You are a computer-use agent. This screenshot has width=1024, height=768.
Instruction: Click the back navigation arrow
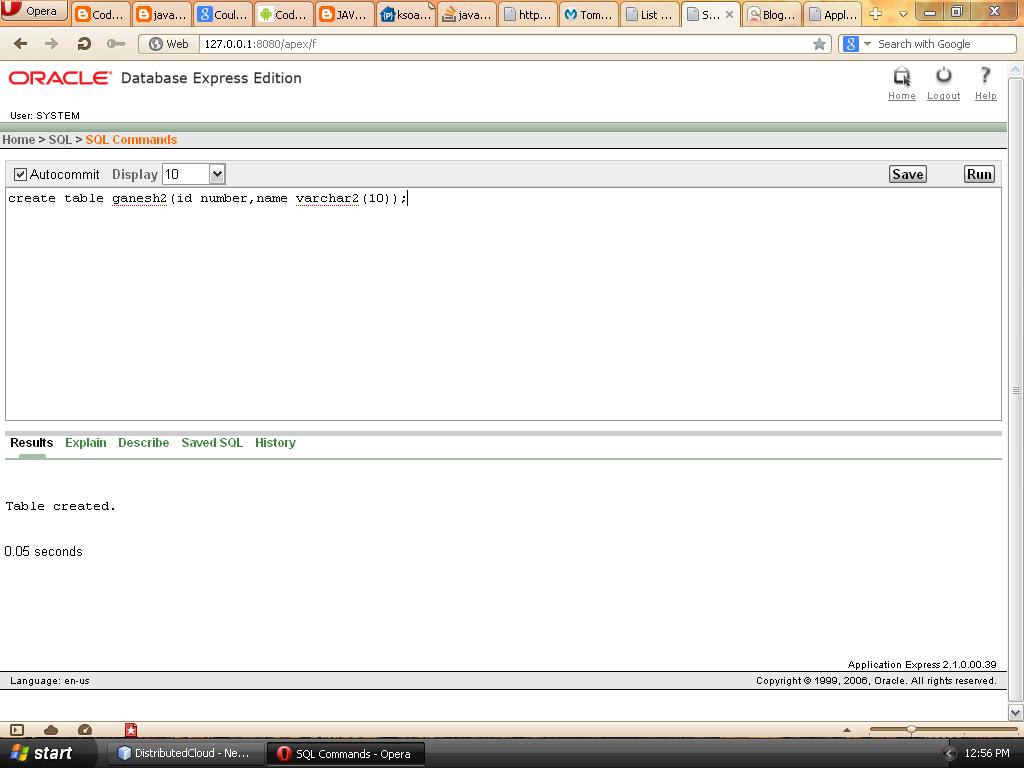tap(20, 43)
